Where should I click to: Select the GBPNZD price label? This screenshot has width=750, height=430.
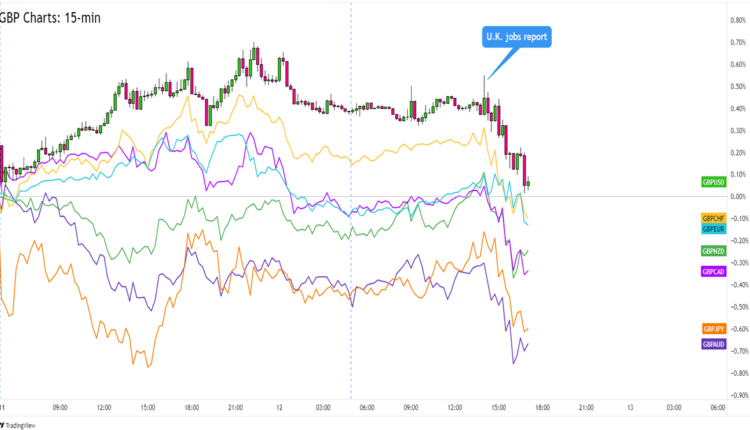pos(713,251)
